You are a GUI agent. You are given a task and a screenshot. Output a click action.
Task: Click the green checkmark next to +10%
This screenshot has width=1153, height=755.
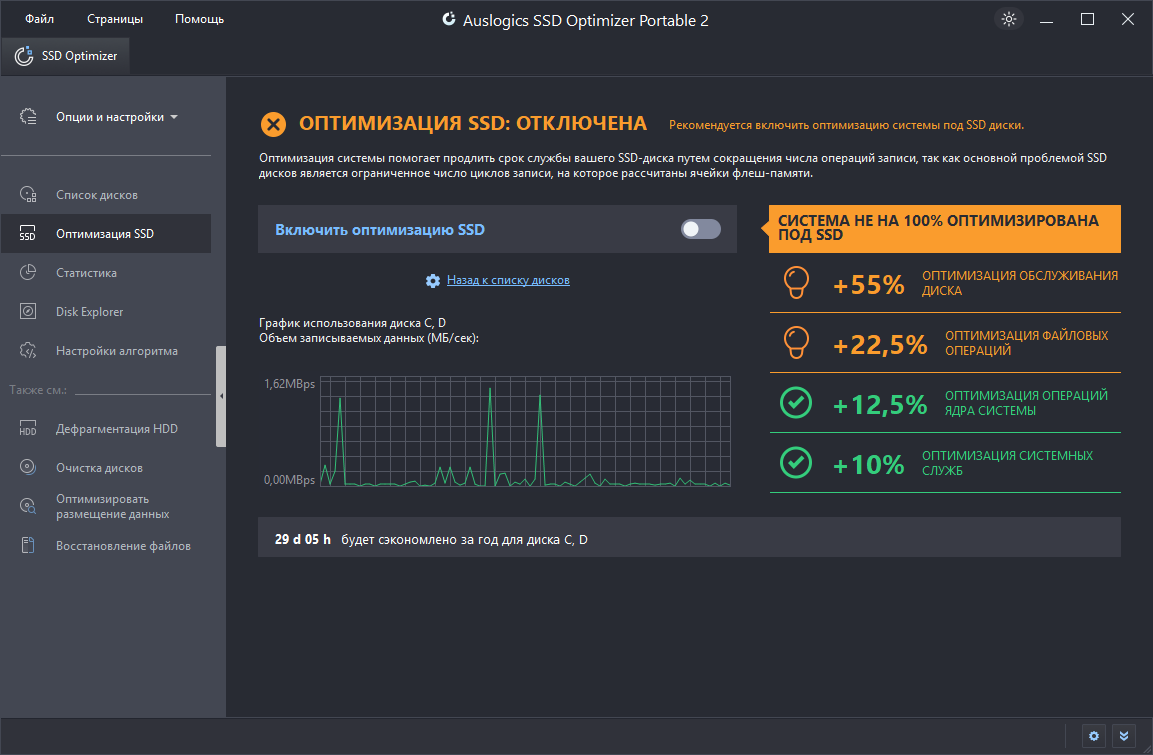click(796, 463)
